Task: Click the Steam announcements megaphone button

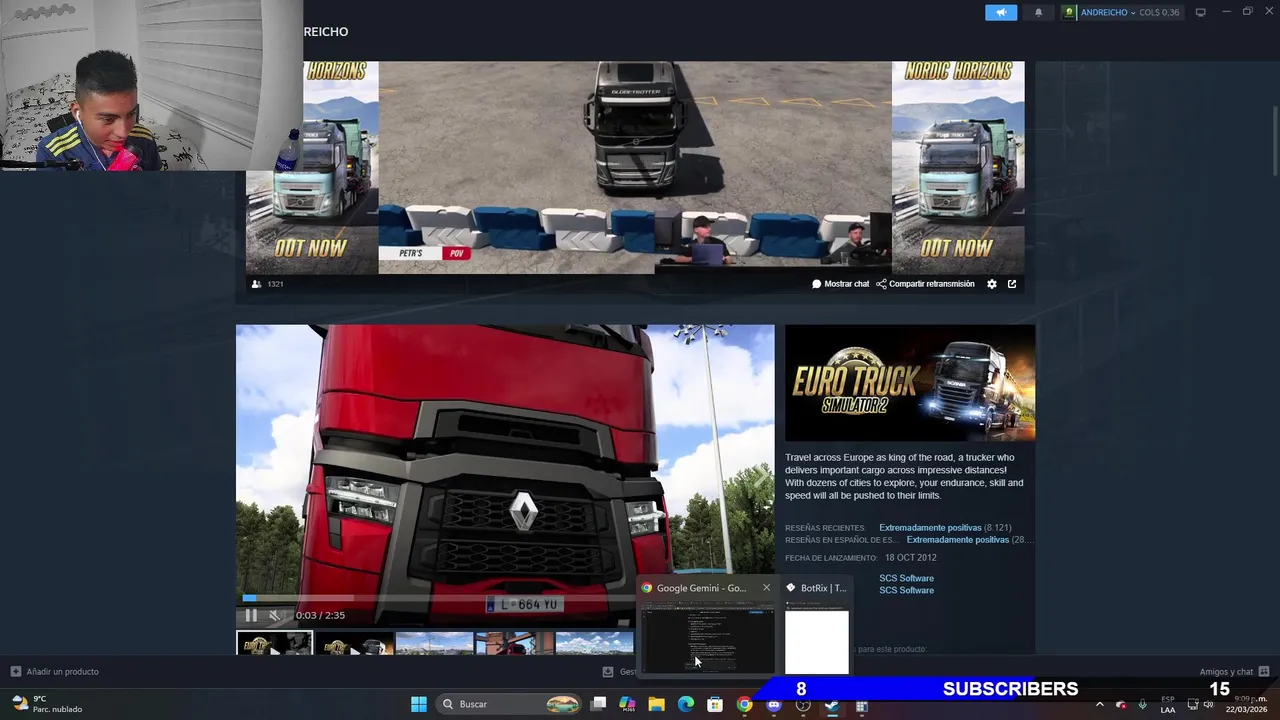Action: 1001,12
